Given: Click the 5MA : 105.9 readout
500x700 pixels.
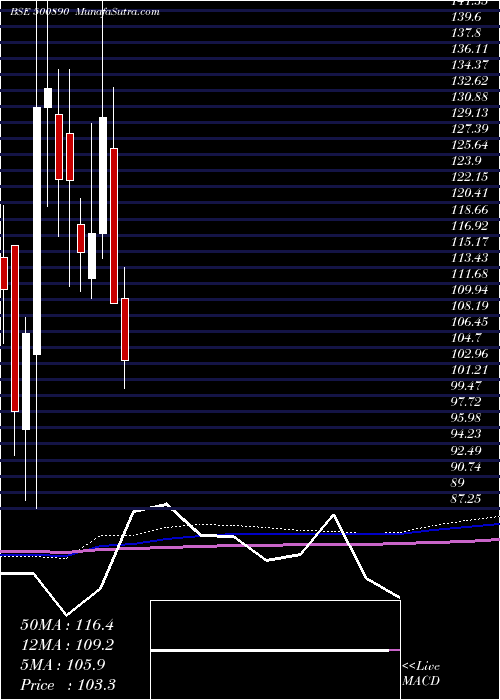Looking at the screenshot, I should click(62, 665).
